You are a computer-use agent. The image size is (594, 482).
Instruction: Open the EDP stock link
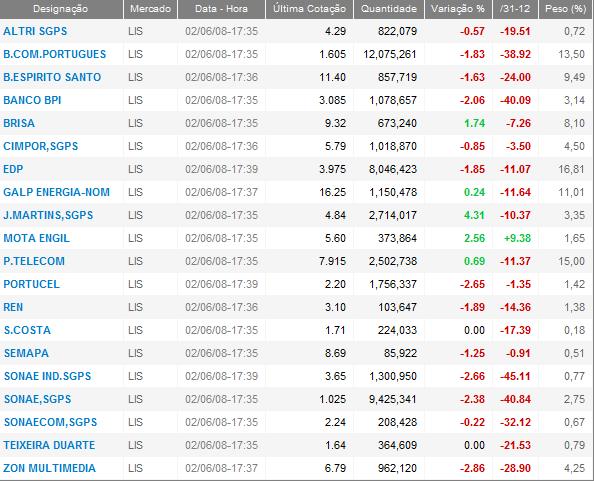click(13, 169)
